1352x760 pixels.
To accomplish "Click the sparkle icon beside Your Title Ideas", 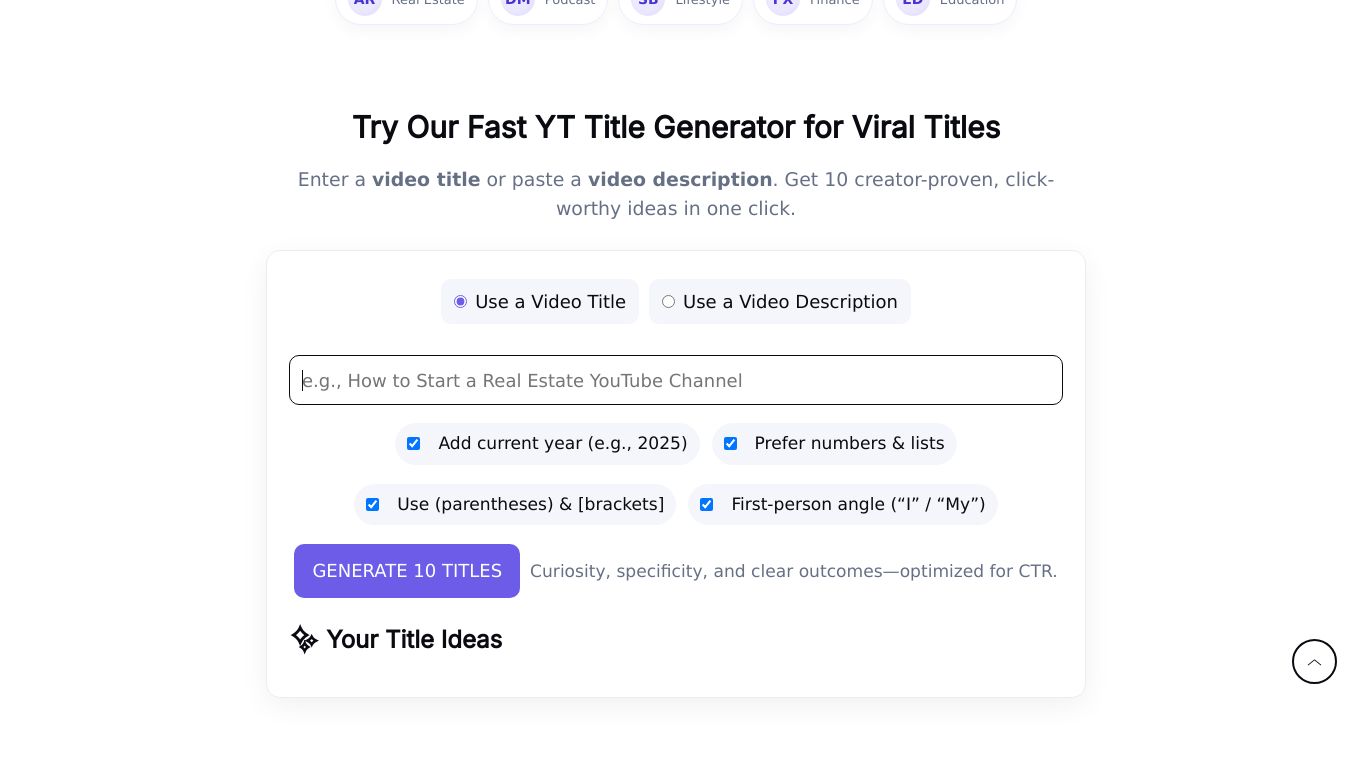I will (x=304, y=639).
